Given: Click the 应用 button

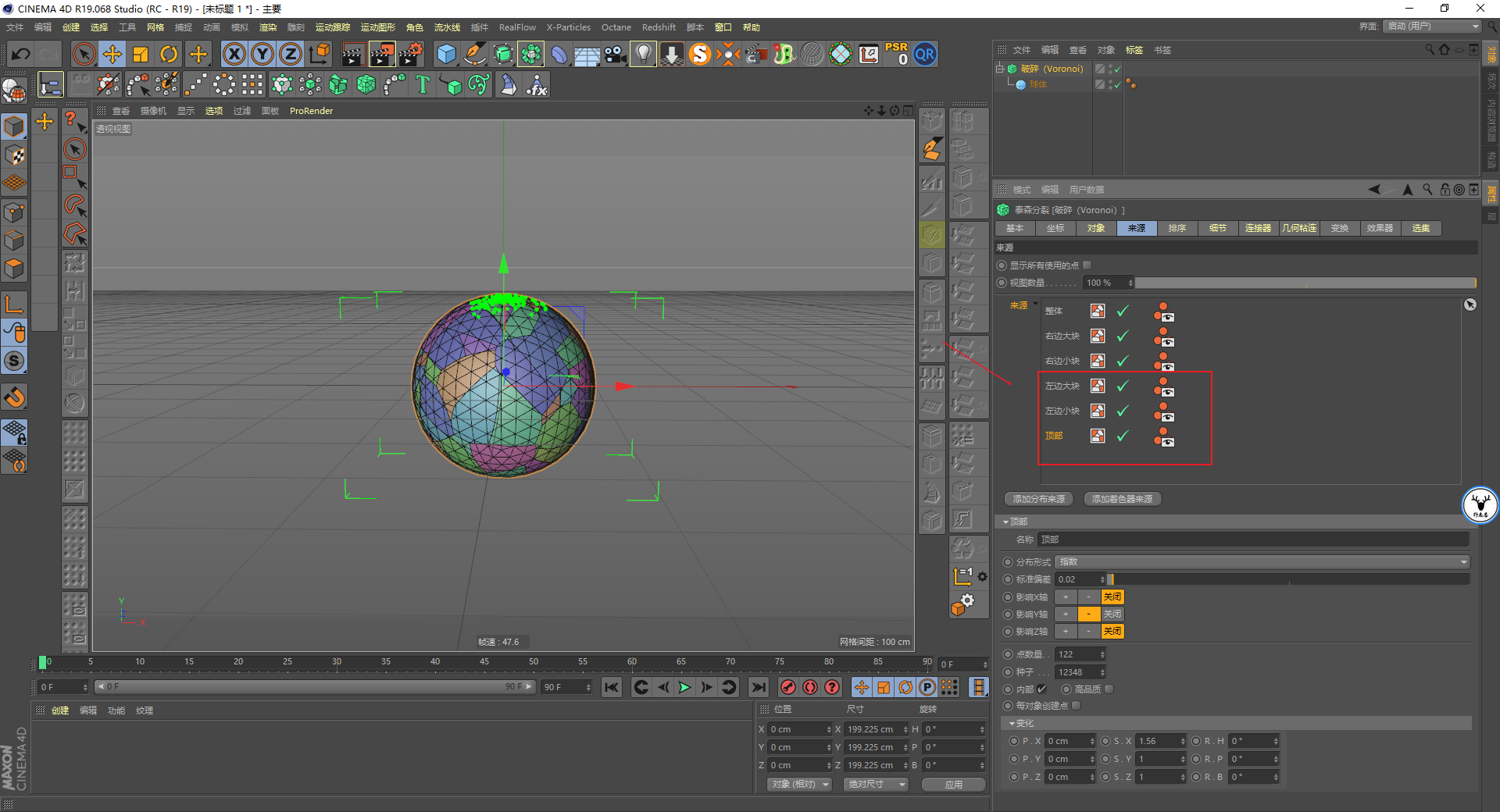Looking at the screenshot, I should pos(953,784).
